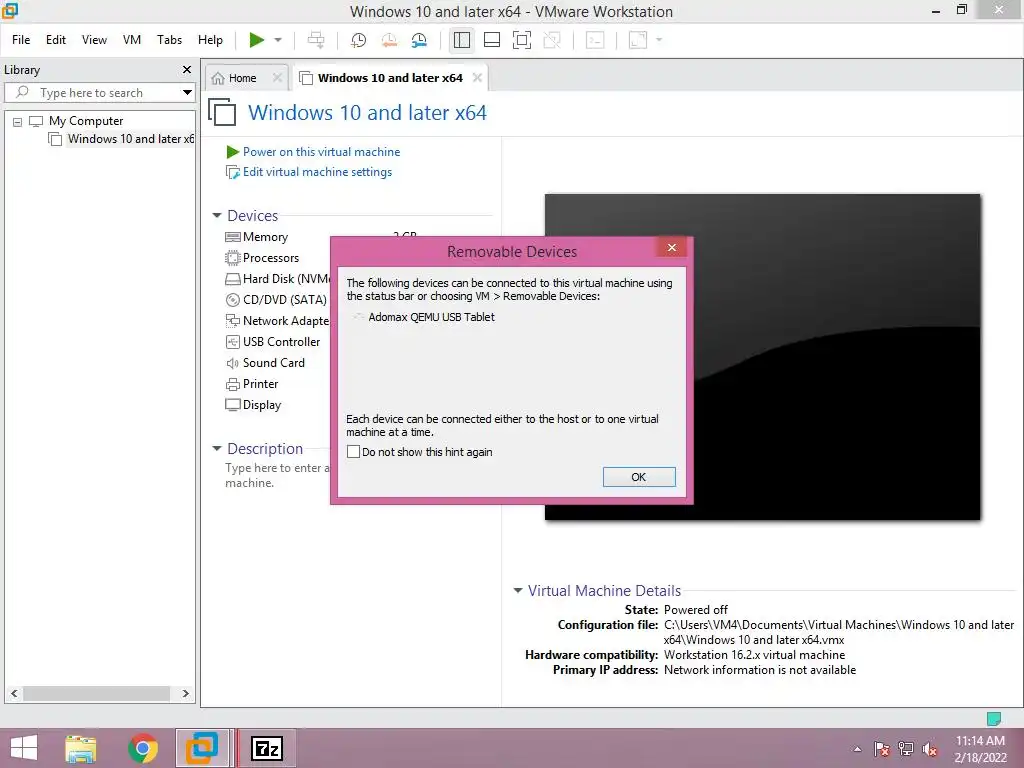Screen dimensions: 1024x768
Task: Close the Removable Devices dialog
Action: pos(671,248)
